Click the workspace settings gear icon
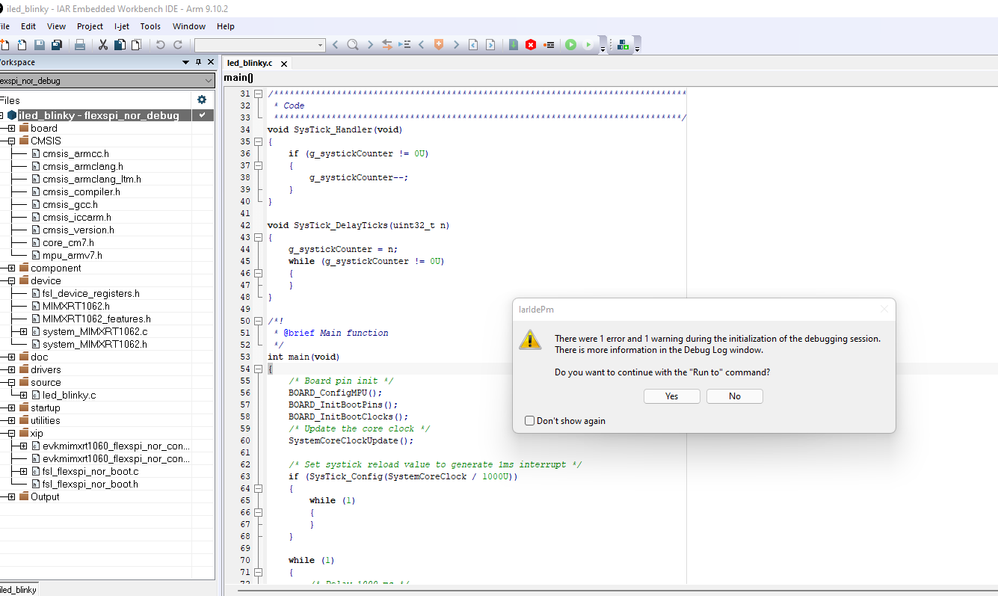Image resolution: width=998 pixels, height=596 pixels. pos(202,99)
